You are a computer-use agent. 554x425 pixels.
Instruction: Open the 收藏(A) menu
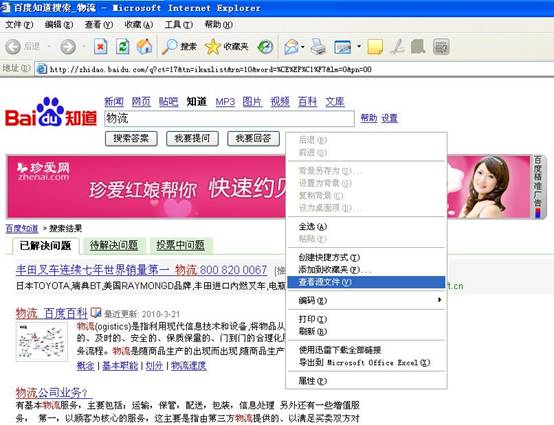click(x=138, y=25)
